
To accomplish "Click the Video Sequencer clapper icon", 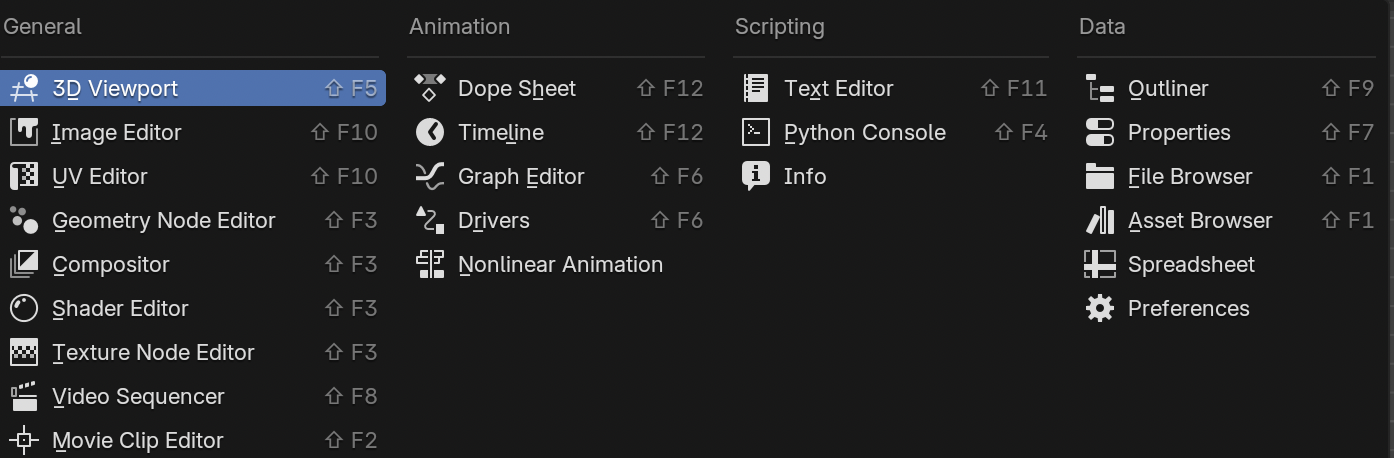I will [24, 396].
